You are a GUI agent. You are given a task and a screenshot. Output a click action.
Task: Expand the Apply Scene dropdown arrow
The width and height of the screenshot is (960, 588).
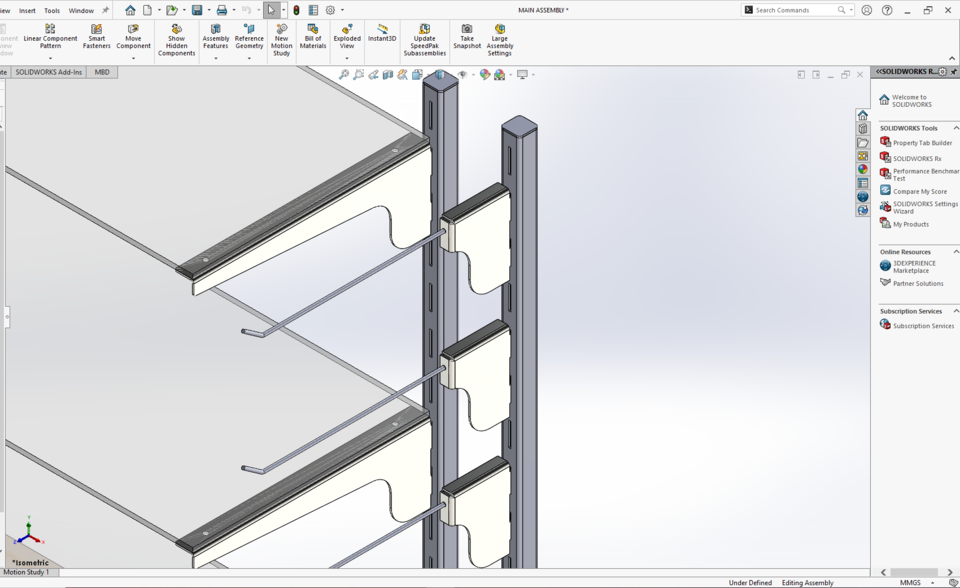(510, 74)
